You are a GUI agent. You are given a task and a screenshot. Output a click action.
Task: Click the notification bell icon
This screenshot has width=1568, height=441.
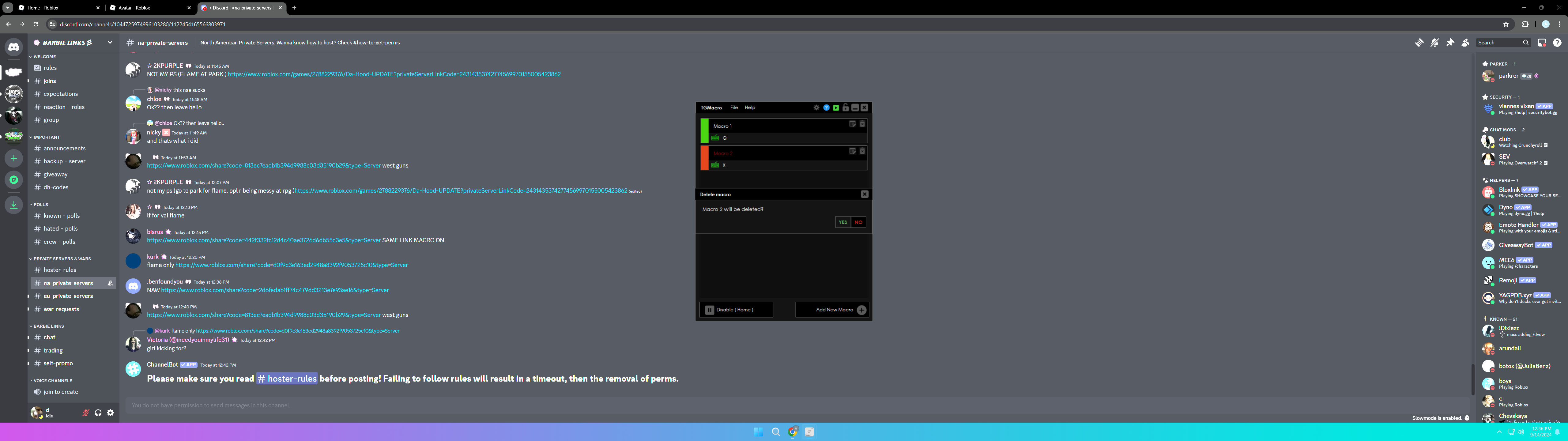click(1435, 43)
